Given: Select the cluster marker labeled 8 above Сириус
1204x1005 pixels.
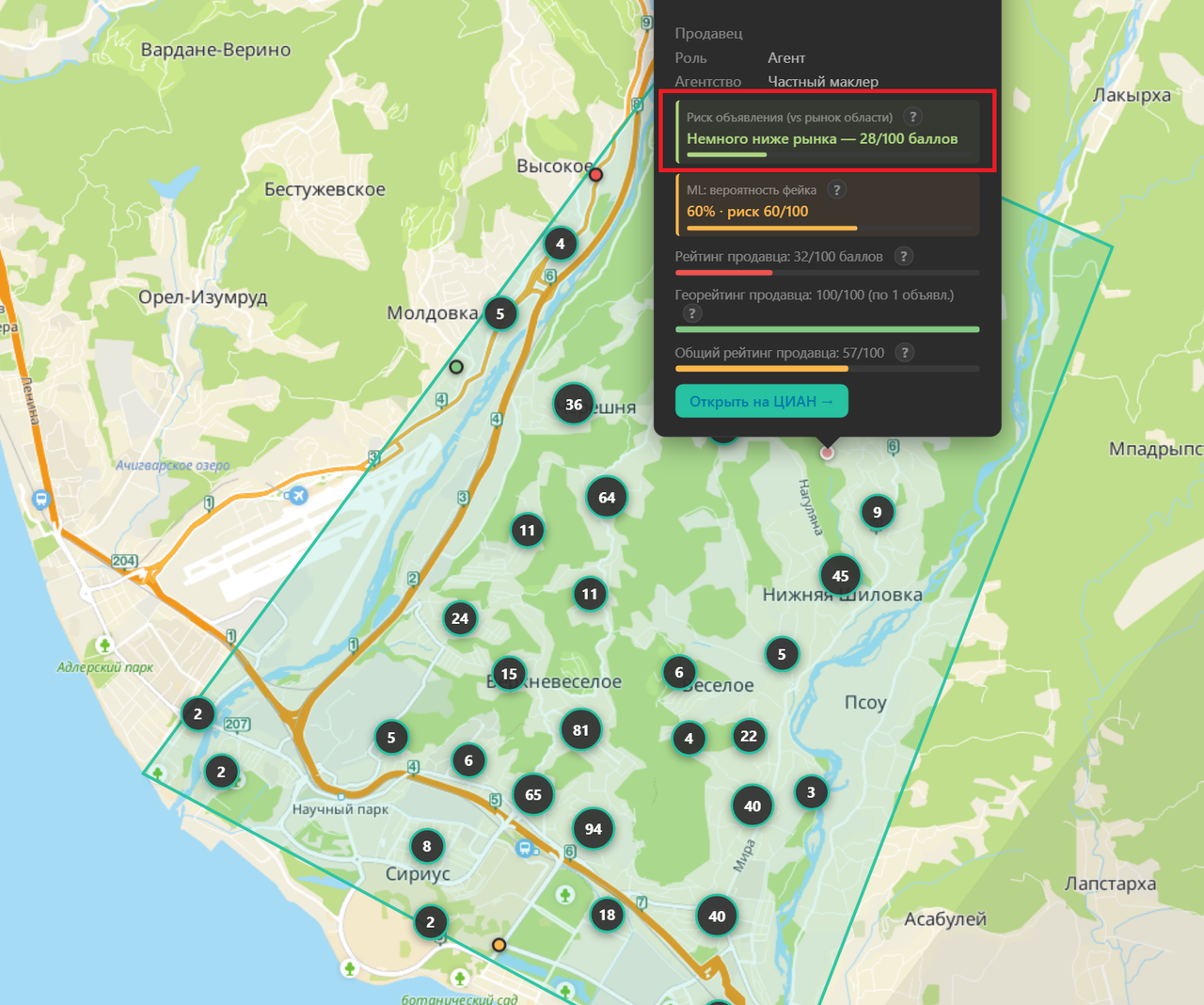Looking at the screenshot, I should point(427,846).
